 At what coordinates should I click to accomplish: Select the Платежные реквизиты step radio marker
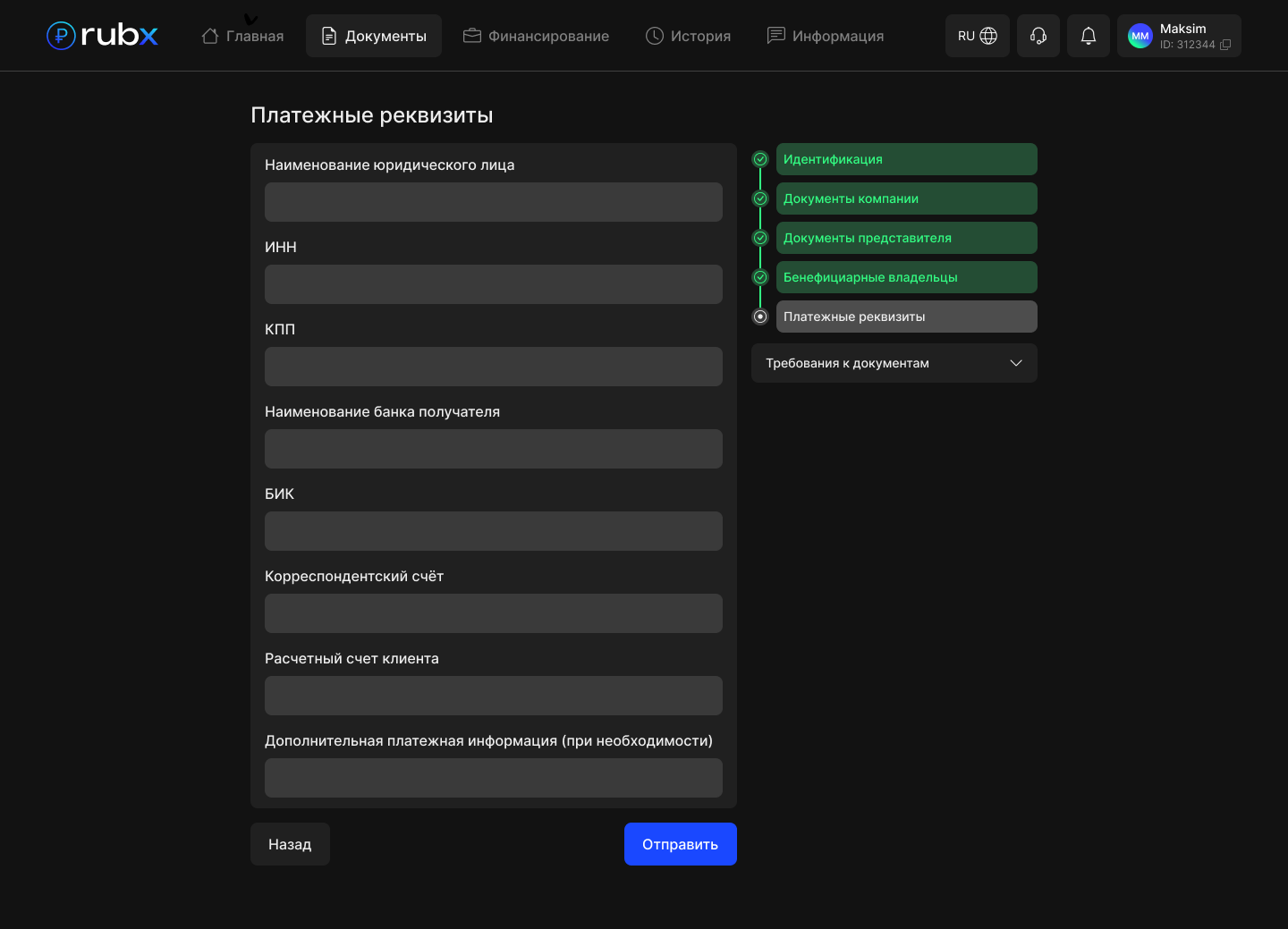(760, 317)
